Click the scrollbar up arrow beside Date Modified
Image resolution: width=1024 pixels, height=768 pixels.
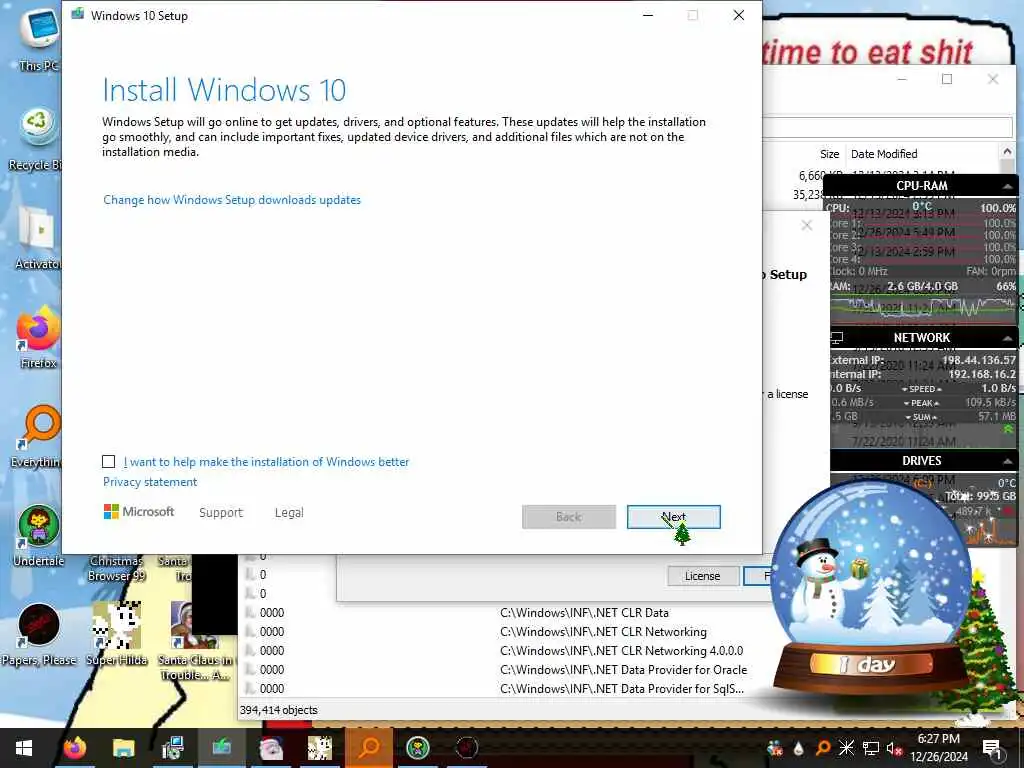[1007, 152]
